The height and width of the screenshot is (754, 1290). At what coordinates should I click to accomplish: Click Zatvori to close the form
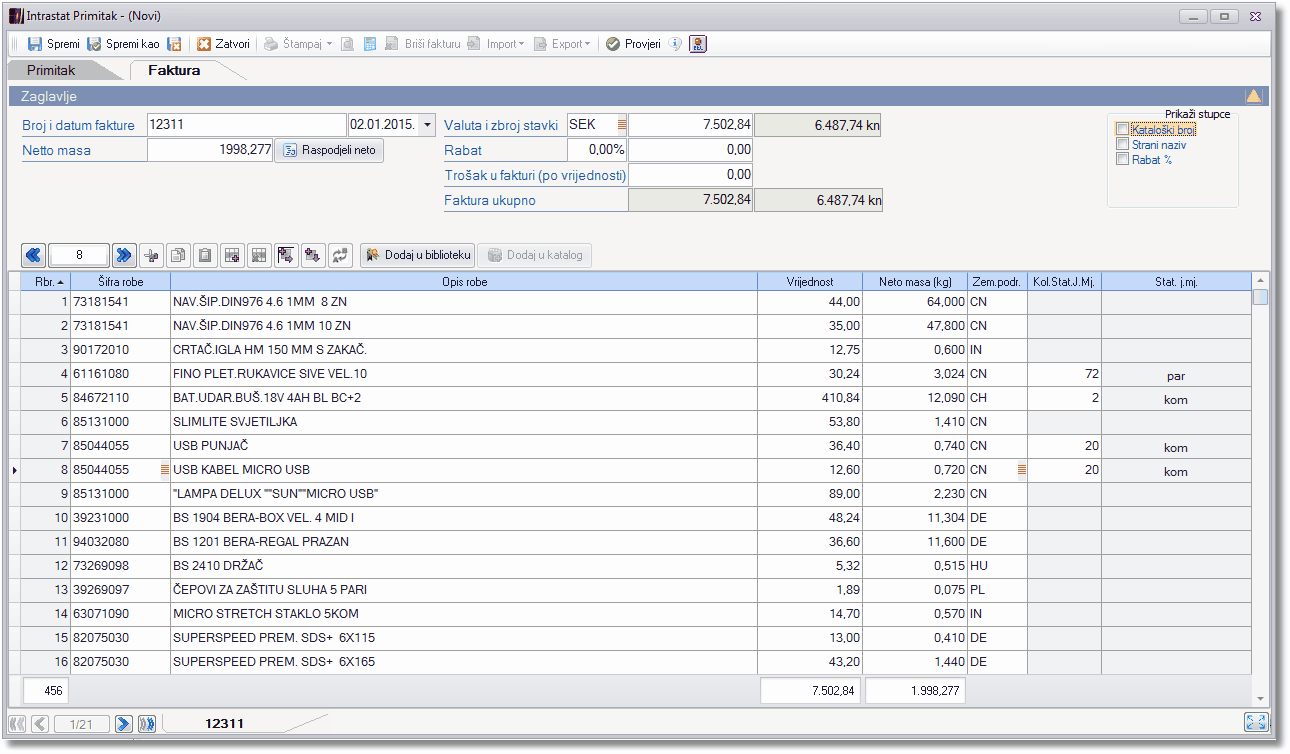[x=223, y=44]
